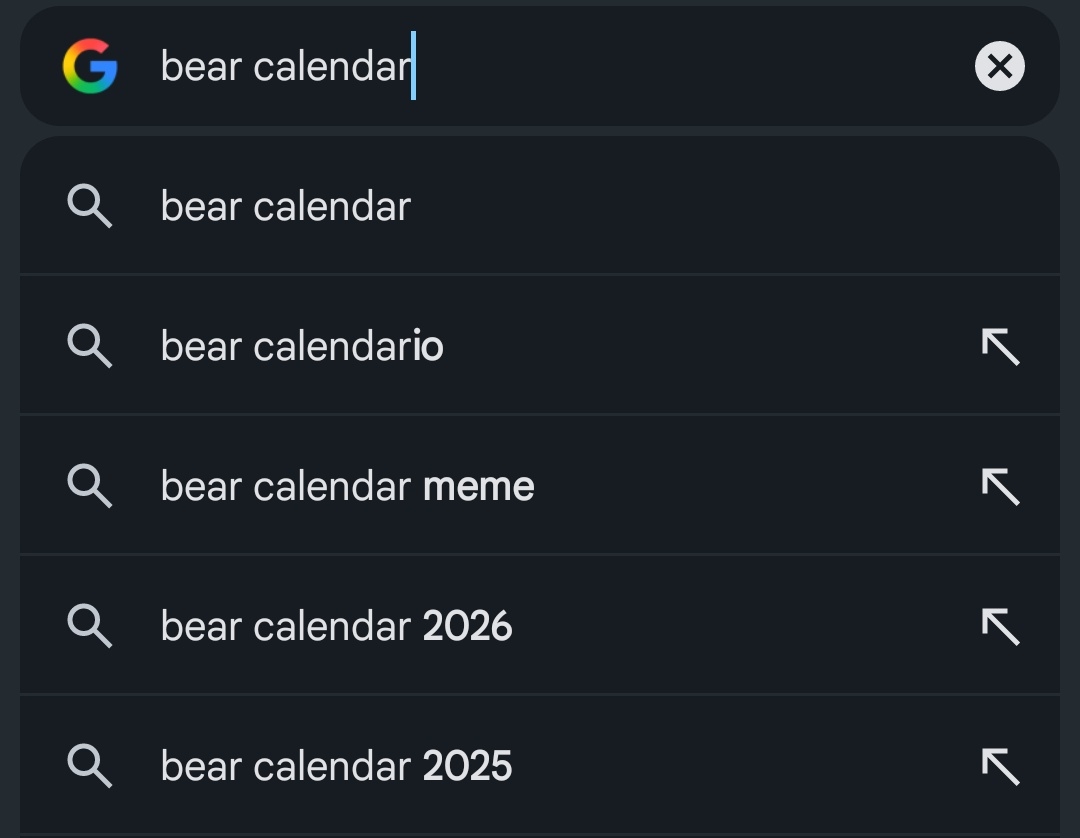Select the "bear calendario" suggestion
Screen dimensions: 1080x838
302,347
